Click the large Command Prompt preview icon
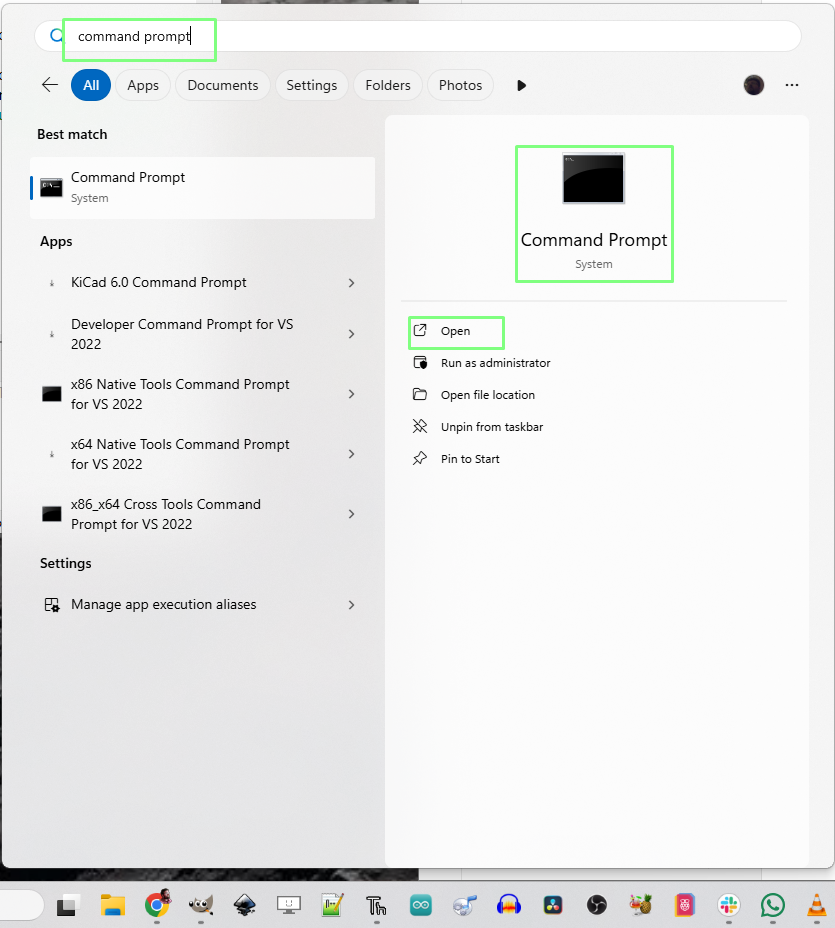835x928 pixels. pos(594,179)
